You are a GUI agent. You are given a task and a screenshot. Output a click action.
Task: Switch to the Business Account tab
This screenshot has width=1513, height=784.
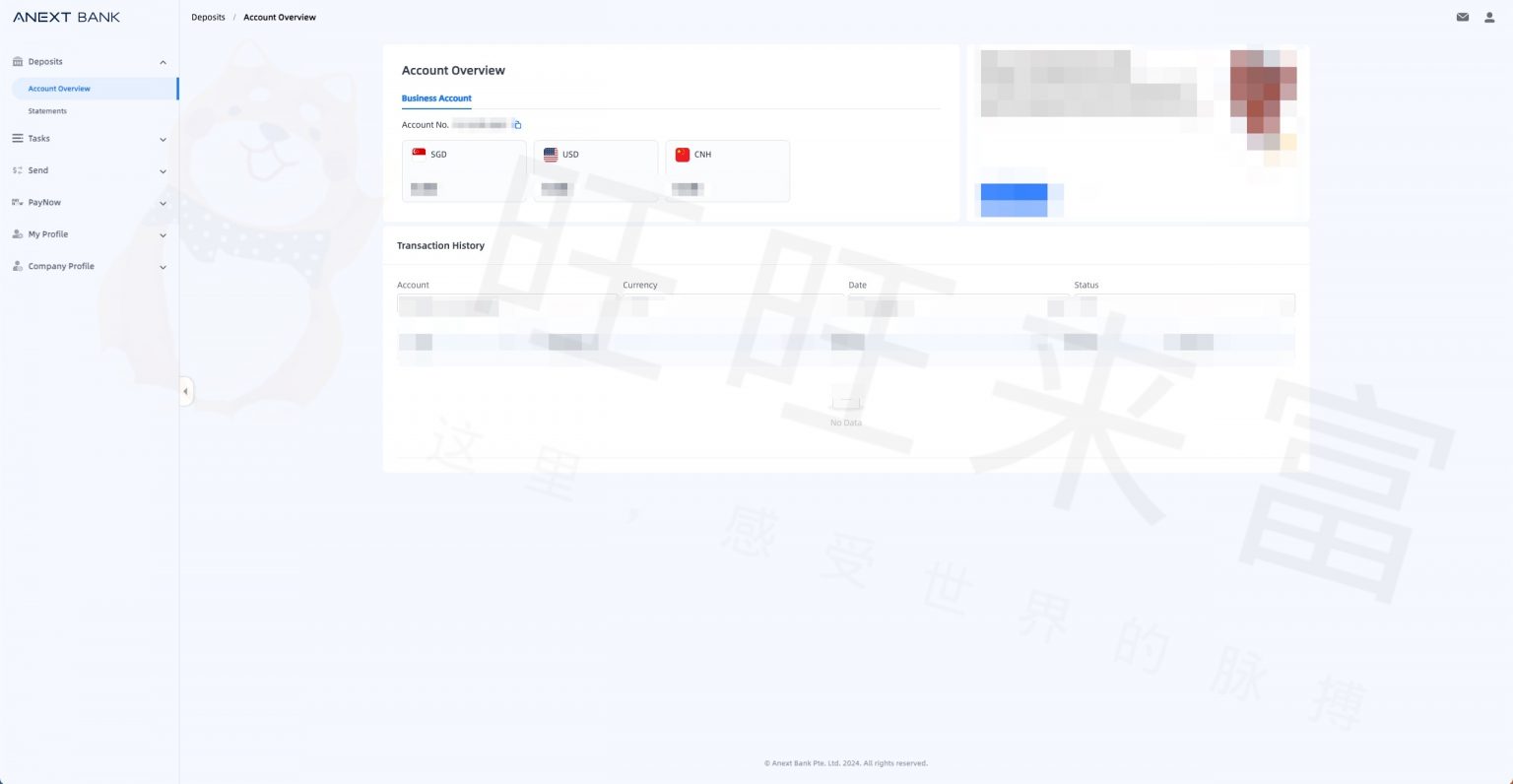(x=436, y=98)
